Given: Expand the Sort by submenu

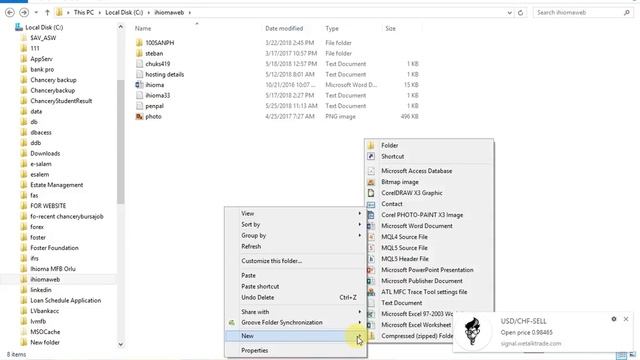Looking at the screenshot, I should tap(296, 224).
